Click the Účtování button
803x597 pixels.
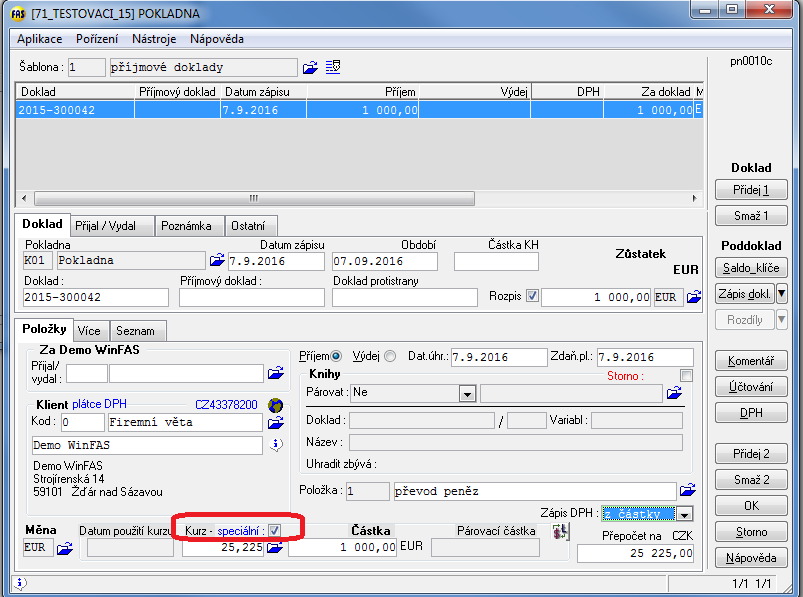pos(751,386)
